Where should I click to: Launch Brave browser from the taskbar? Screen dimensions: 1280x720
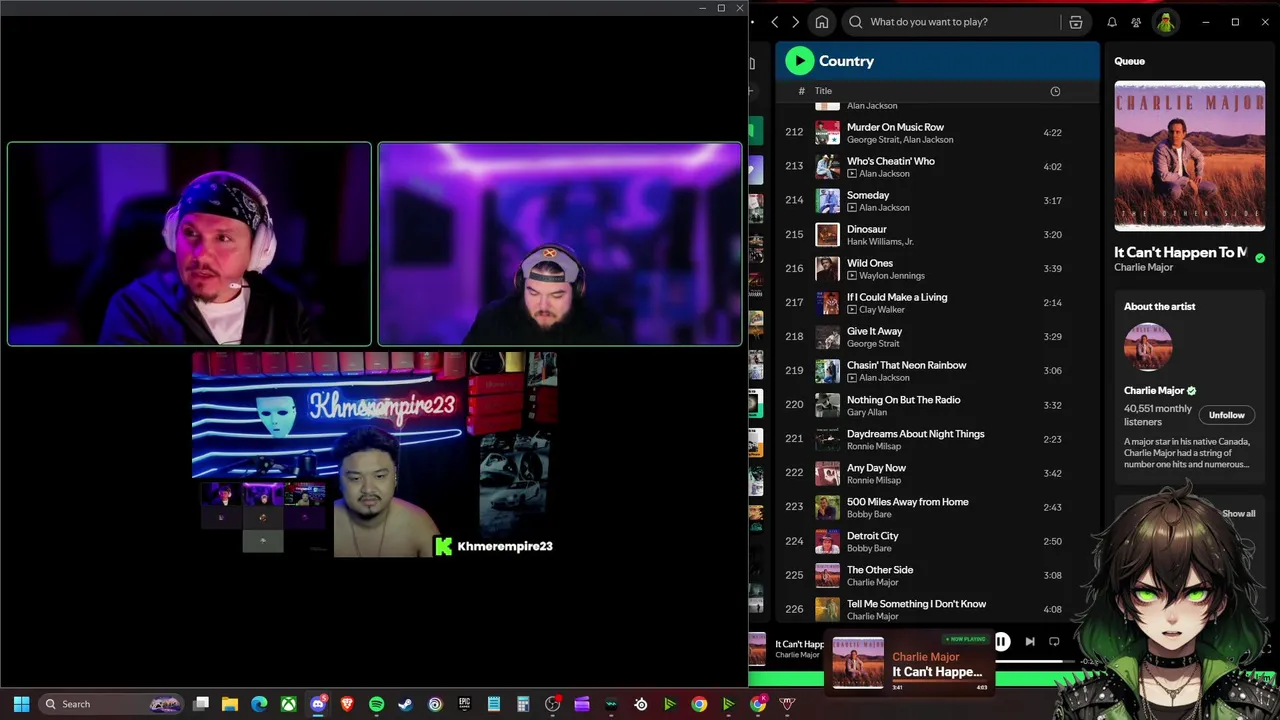tap(347, 704)
